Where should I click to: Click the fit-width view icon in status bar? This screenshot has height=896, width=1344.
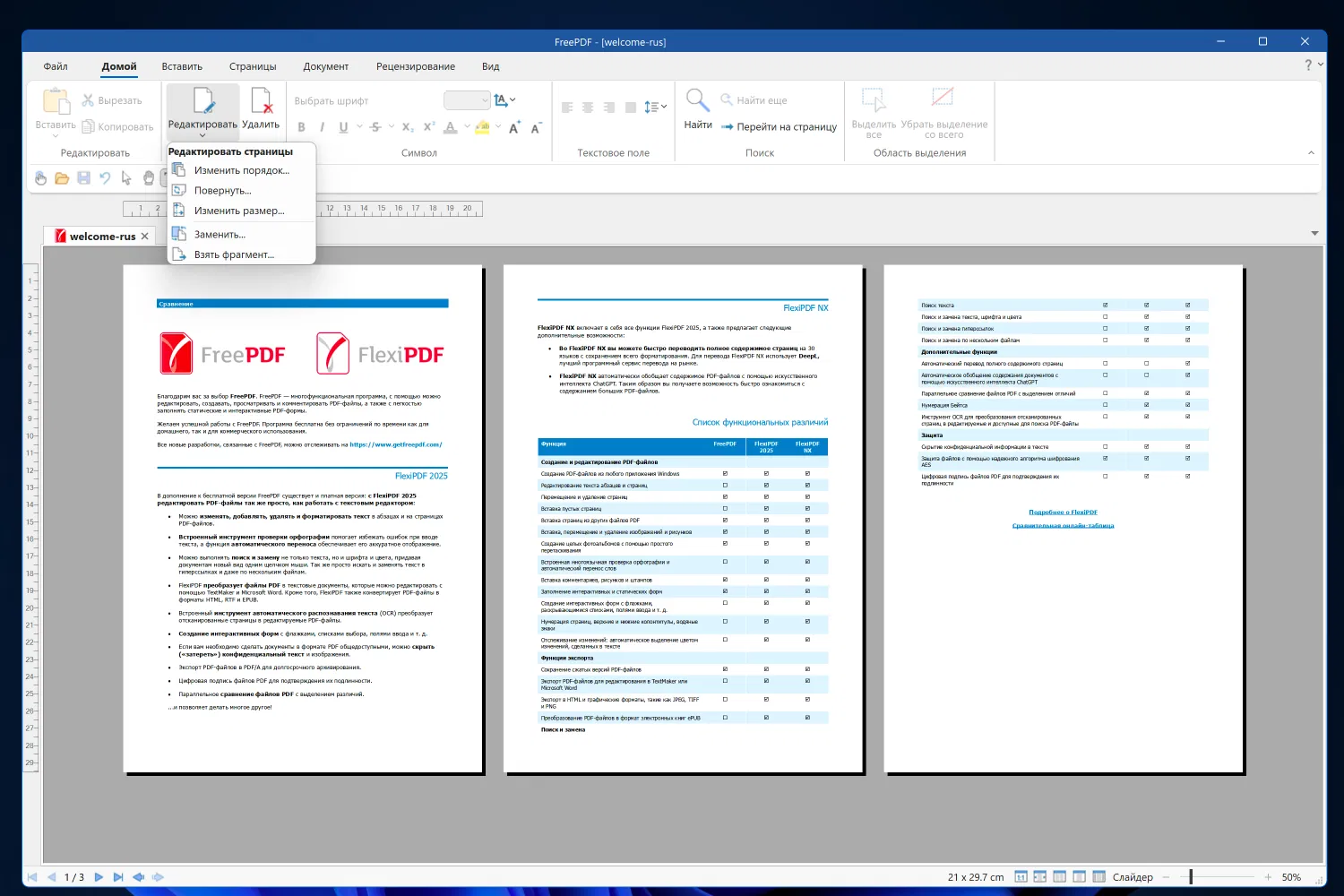[x=1040, y=877]
